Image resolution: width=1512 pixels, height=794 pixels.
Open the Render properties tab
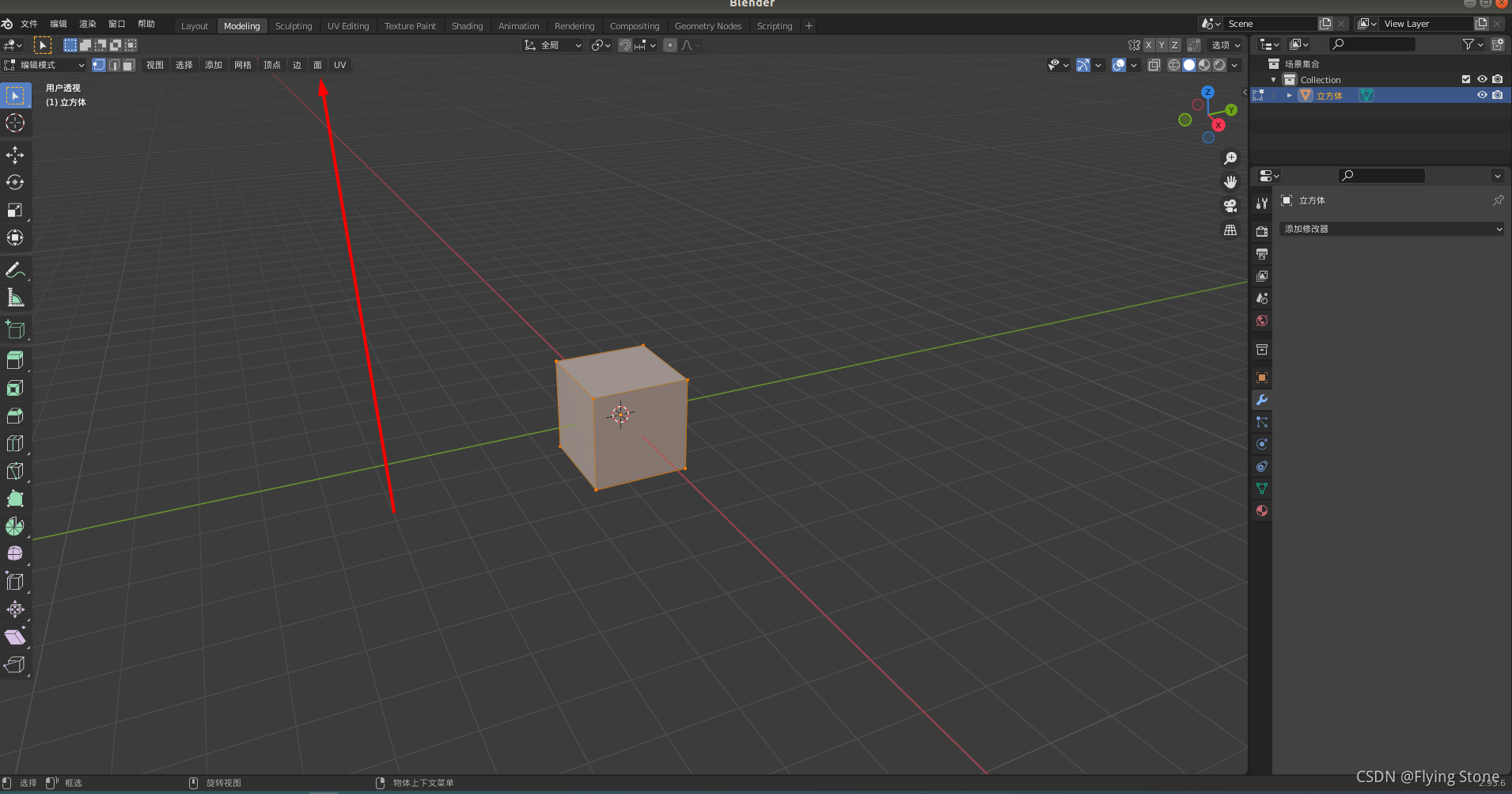coord(1262,232)
